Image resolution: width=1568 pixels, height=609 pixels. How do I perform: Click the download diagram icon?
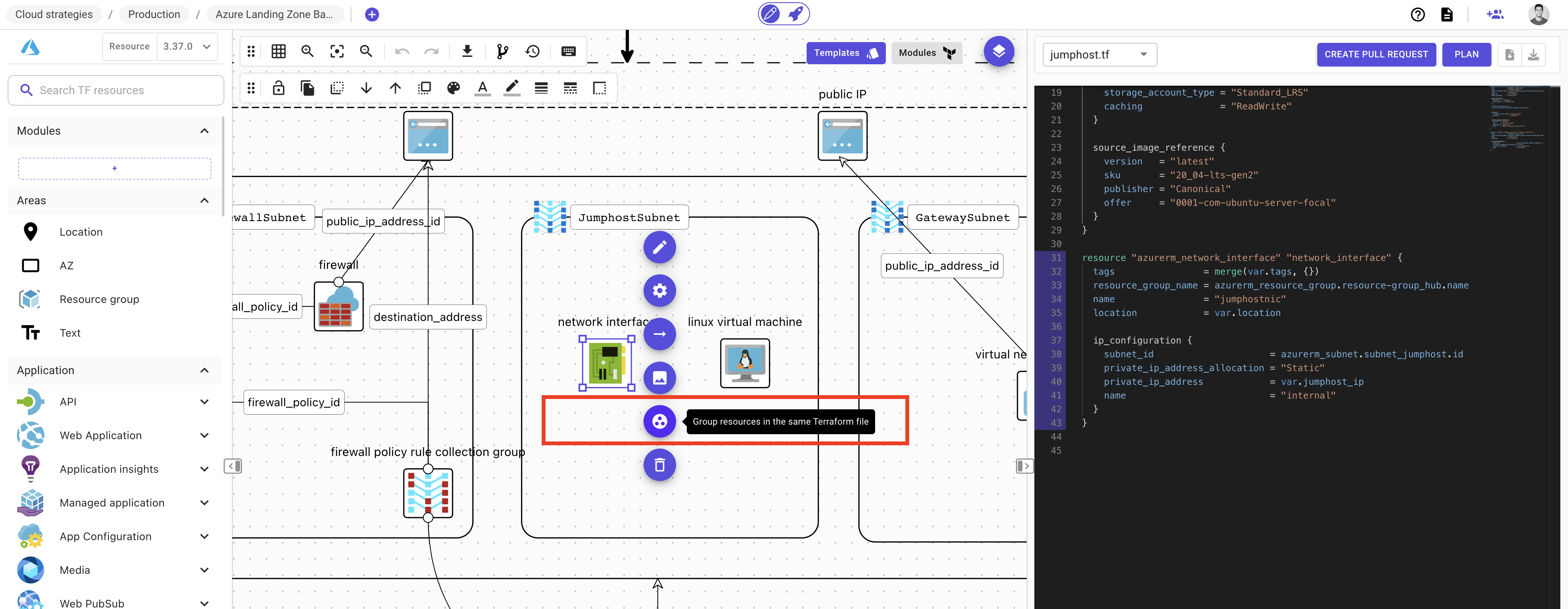467,52
